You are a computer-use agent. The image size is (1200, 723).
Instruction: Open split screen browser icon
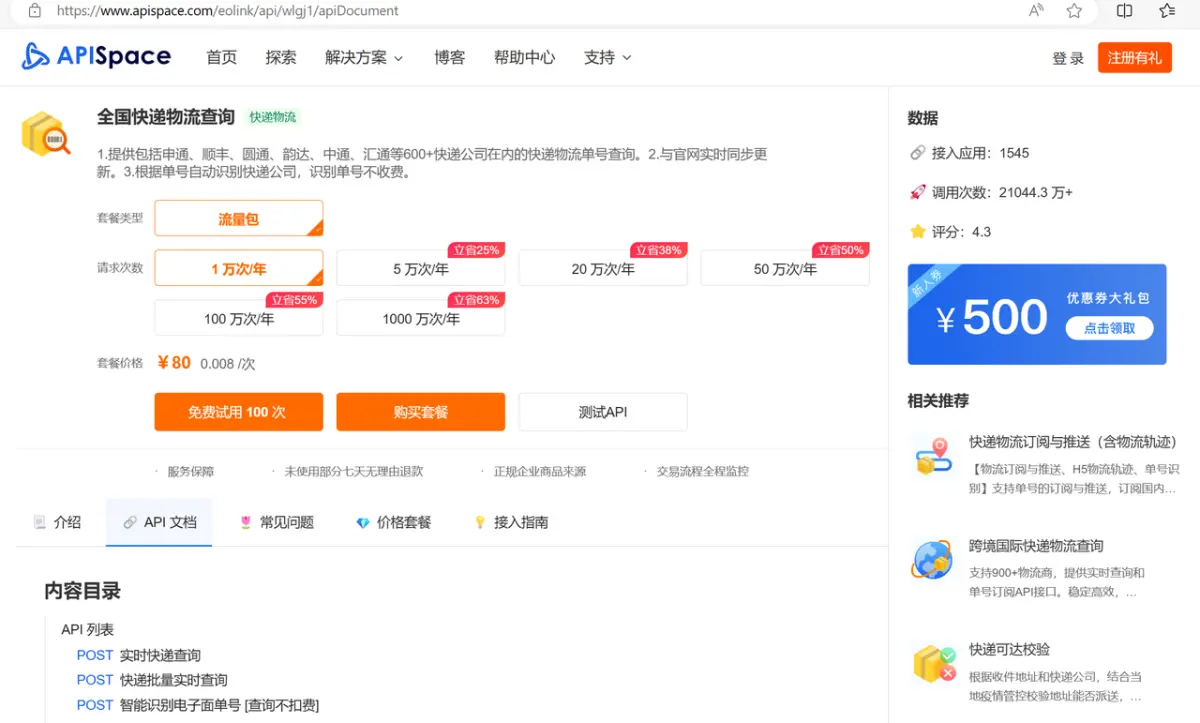click(1124, 11)
